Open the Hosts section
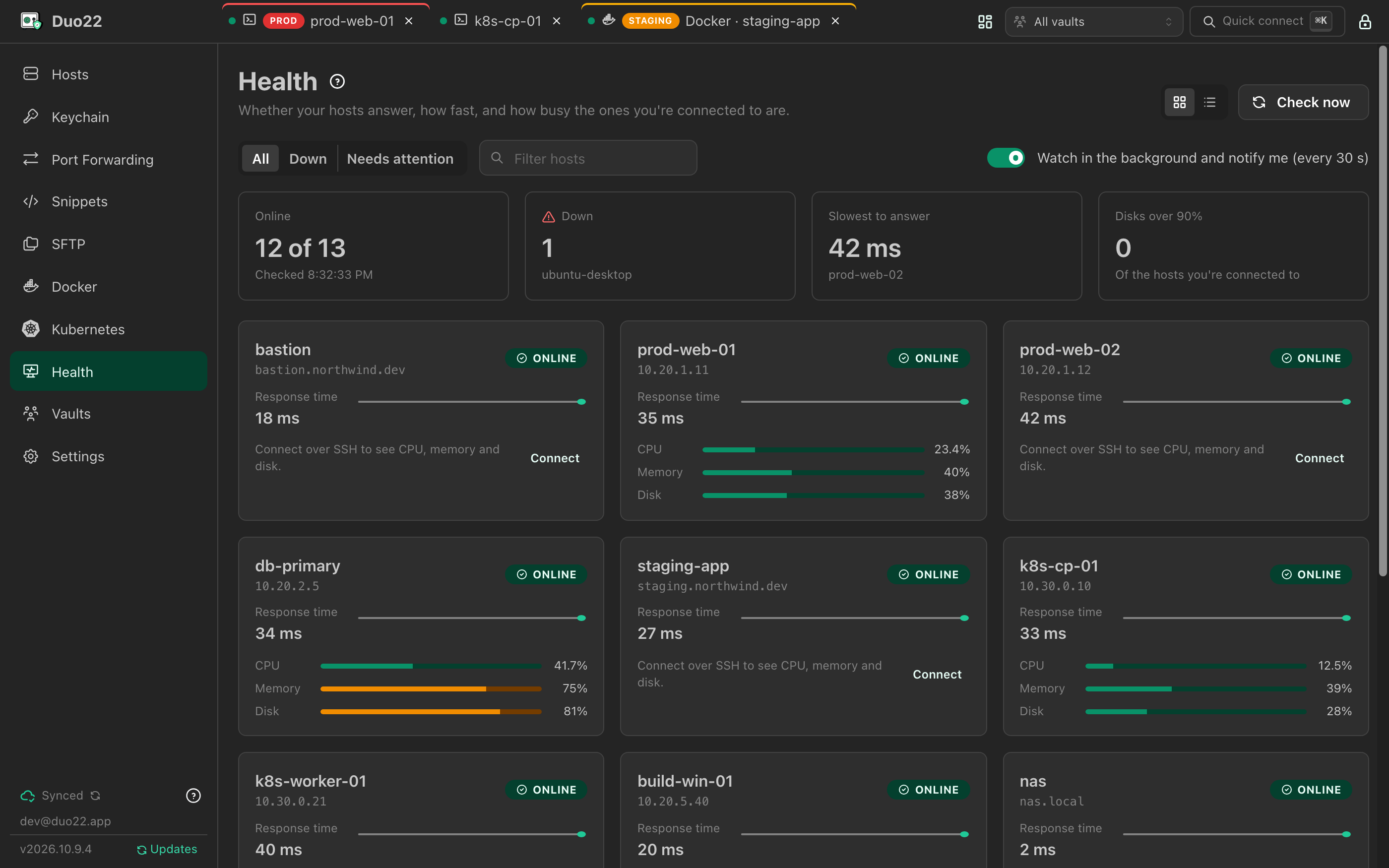The image size is (1389, 868). coord(109,74)
